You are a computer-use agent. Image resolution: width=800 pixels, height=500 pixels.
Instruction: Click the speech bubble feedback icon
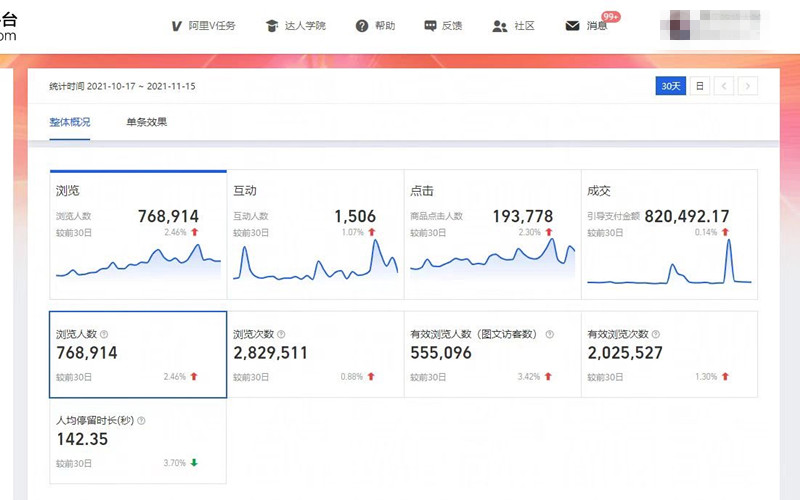tap(430, 26)
